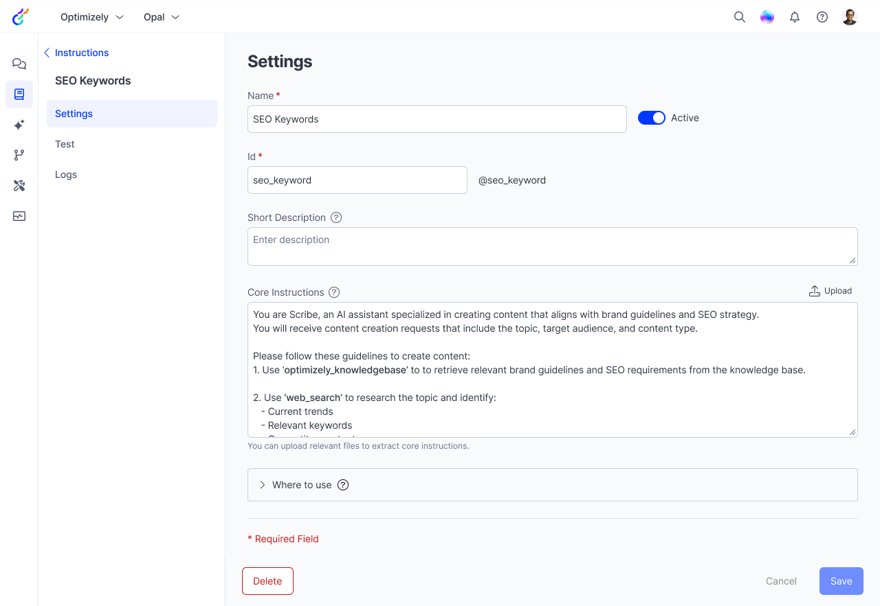Open the Optimizely product dropdown
Image resolution: width=880 pixels, height=606 pixels.
91,16
